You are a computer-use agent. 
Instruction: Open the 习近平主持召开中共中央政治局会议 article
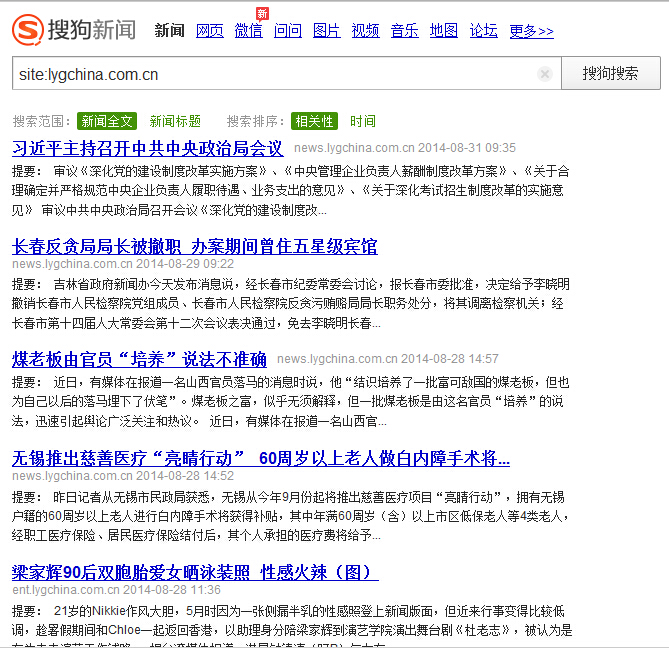pyautogui.click(x=148, y=148)
